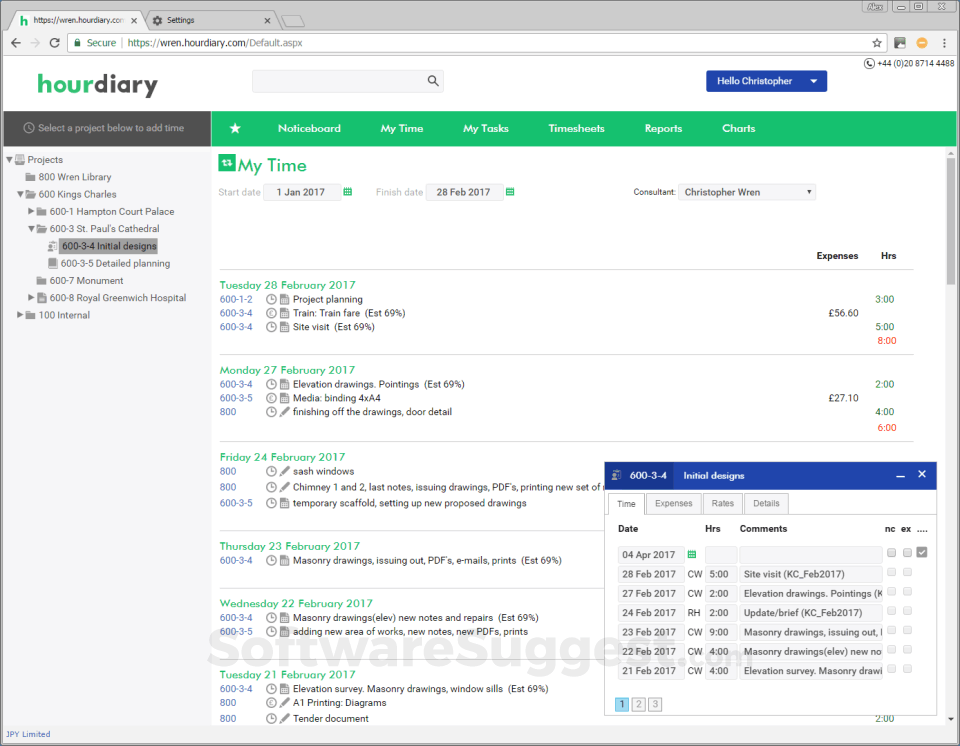Expand the 600-8 Royal Greenwich Hospital node
The image size is (960, 746).
pos(31,298)
